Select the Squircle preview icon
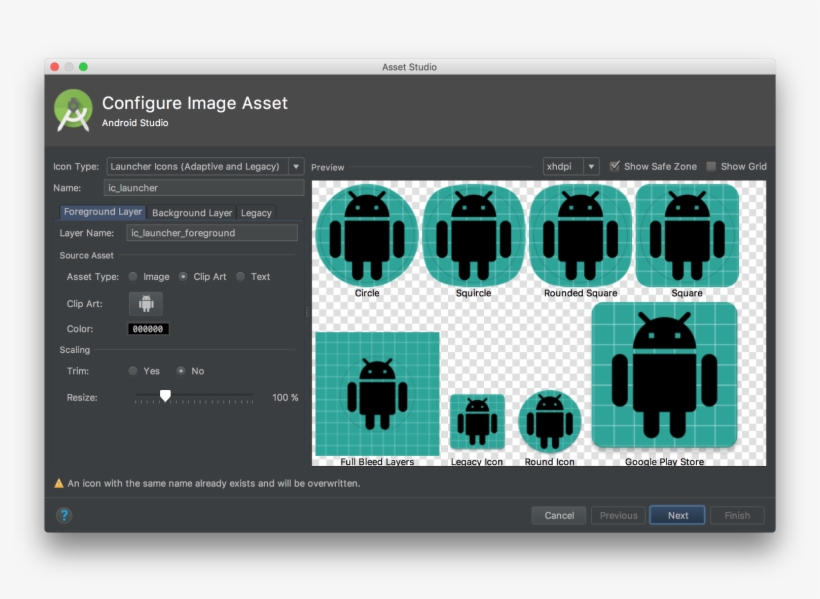820x599 pixels. [473, 235]
